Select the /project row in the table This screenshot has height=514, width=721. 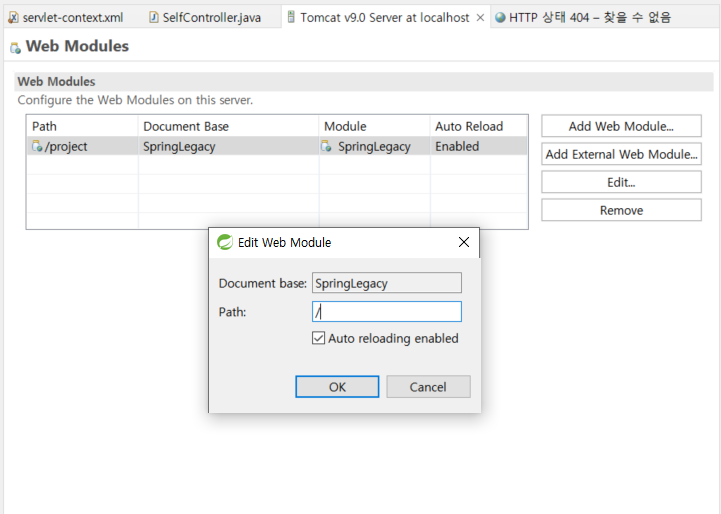coord(277,146)
